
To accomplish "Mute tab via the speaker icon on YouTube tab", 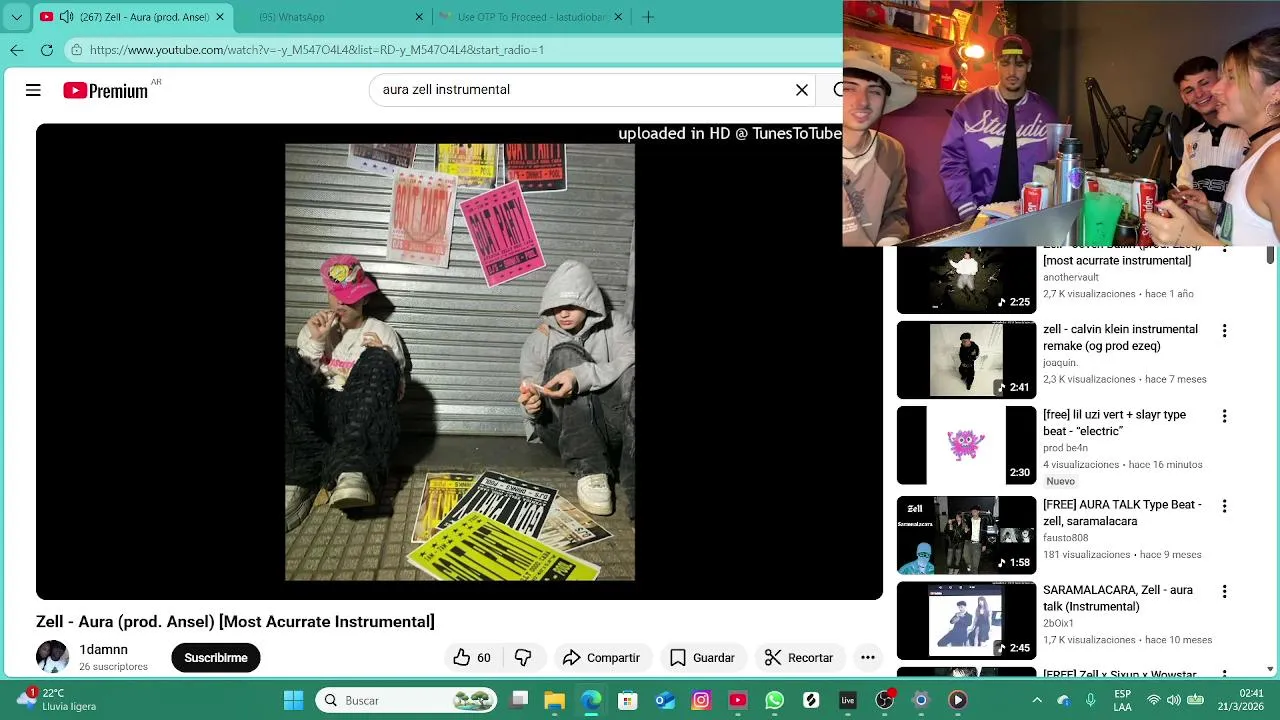I will pos(66,17).
